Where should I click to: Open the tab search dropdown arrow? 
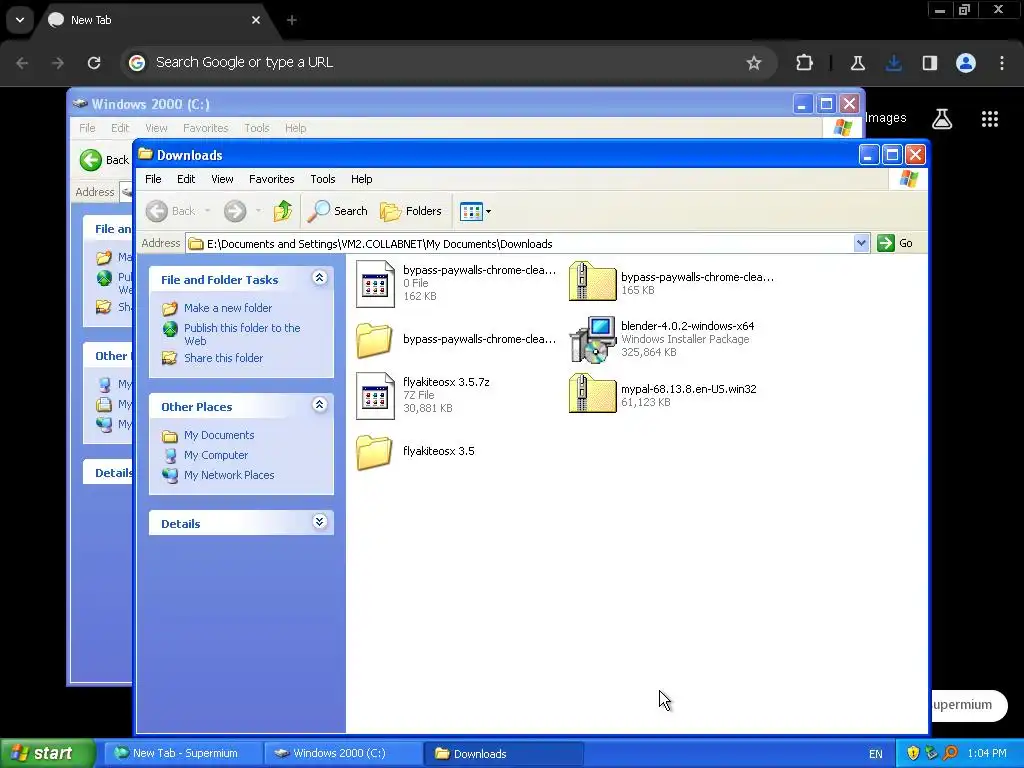pos(20,20)
